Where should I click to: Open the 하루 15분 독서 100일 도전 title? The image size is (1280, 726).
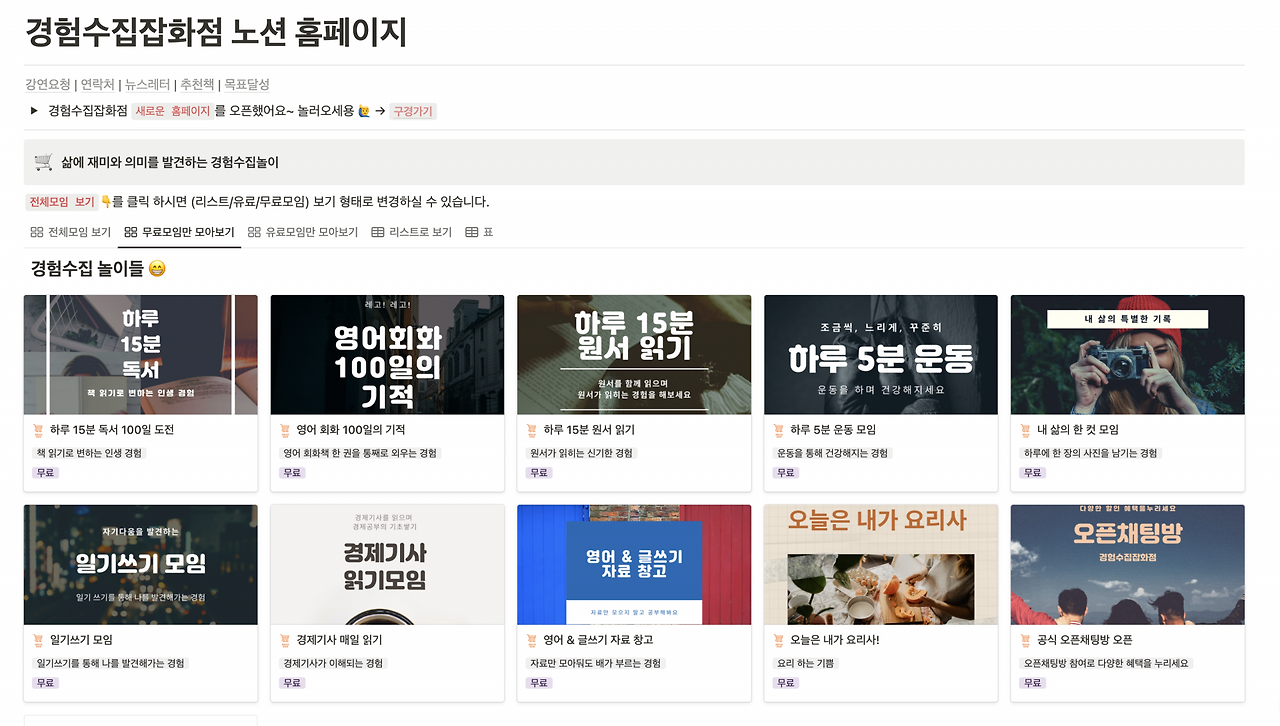click(x=112, y=430)
